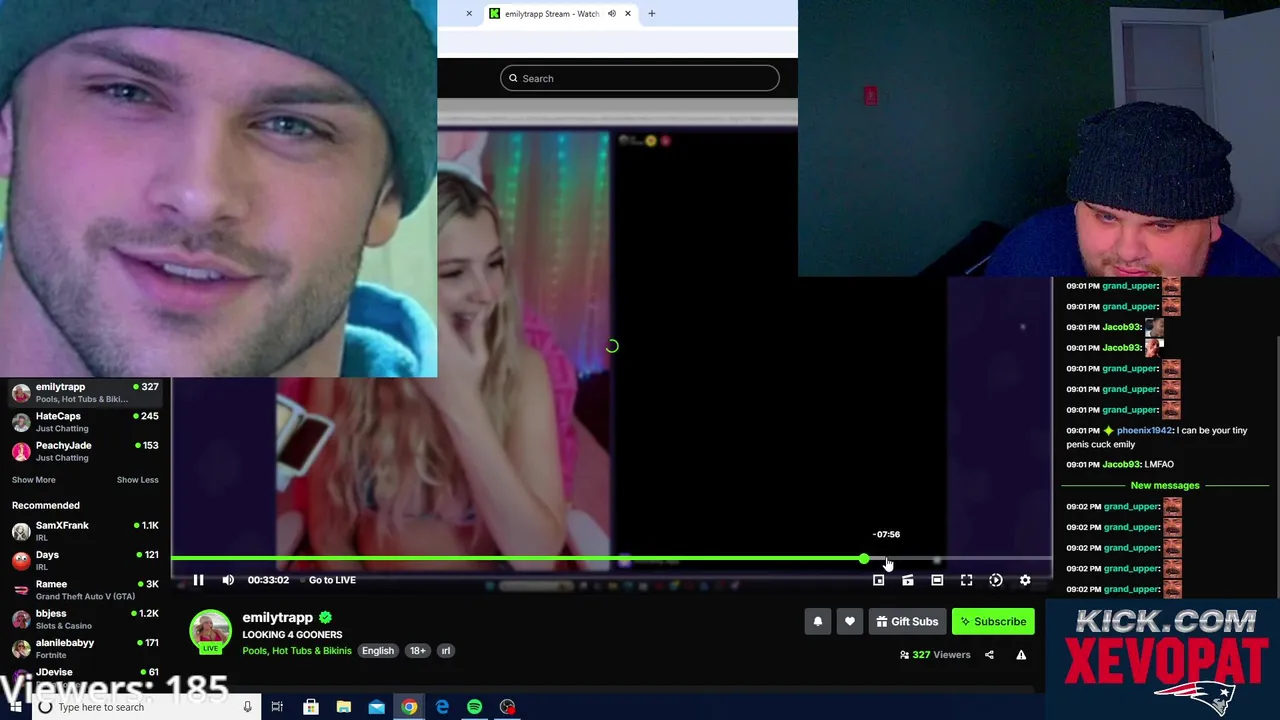Toggle theater mode icon in player
The image size is (1280, 720).
pyautogui.click(x=937, y=580)
